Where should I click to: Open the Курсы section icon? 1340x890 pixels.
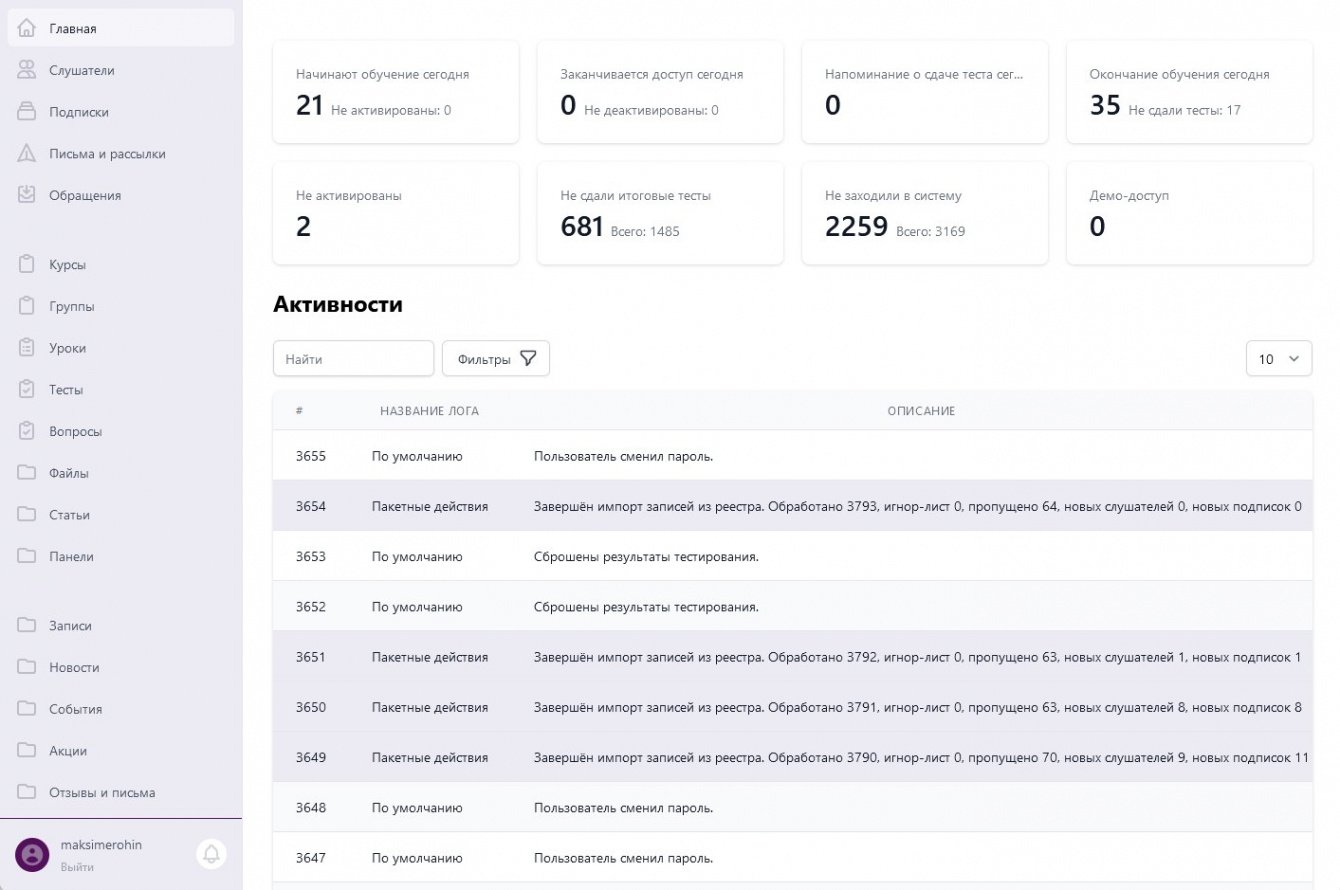click(28, 264)
